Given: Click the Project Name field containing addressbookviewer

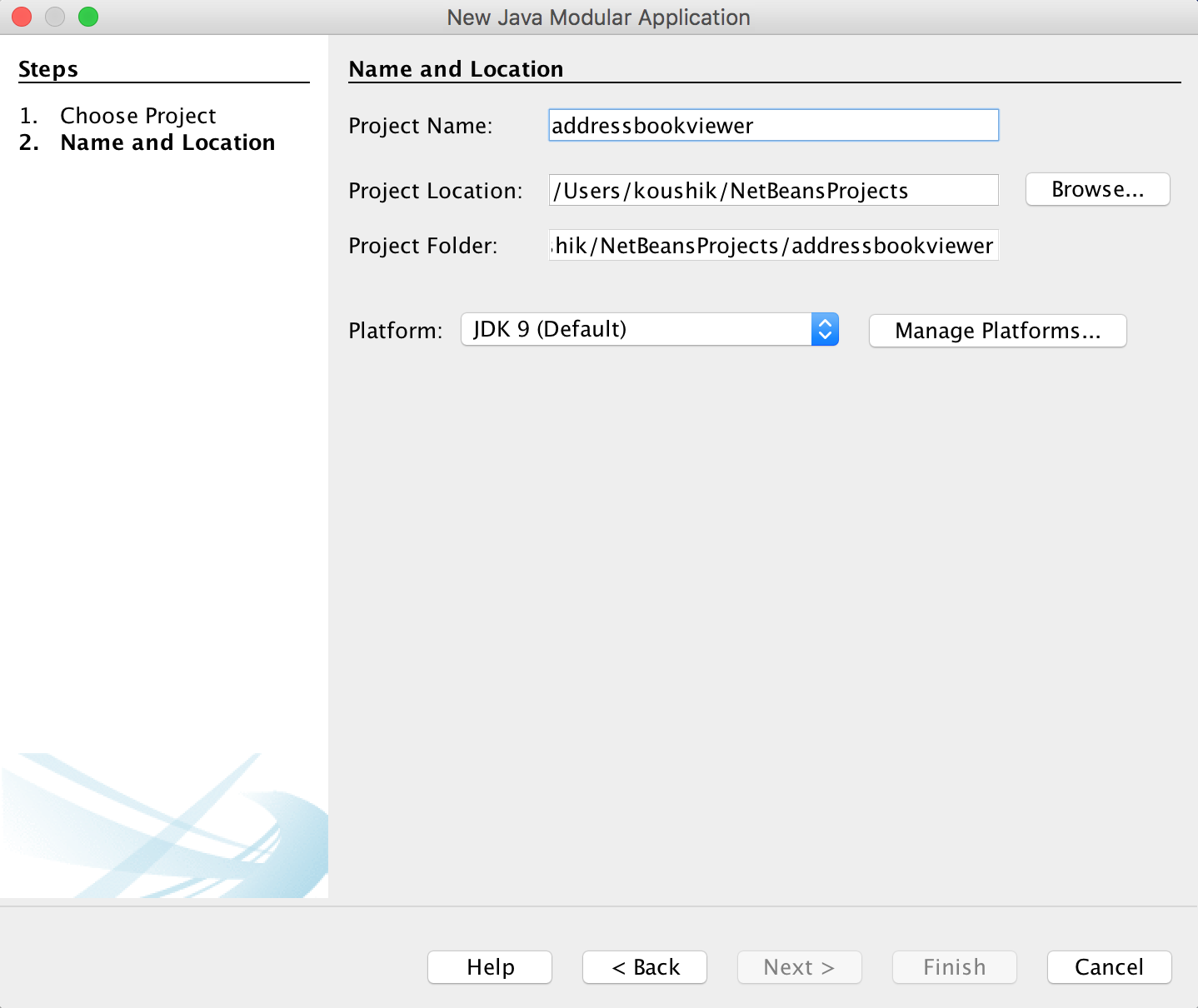Looking at the screenshot, I should [773, 125].
